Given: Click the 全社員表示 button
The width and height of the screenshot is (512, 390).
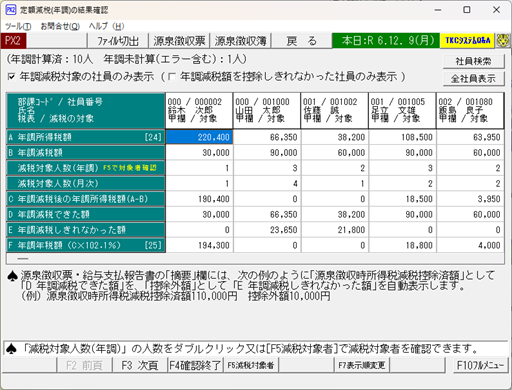Looking at the screenshot, I should 473,79.
